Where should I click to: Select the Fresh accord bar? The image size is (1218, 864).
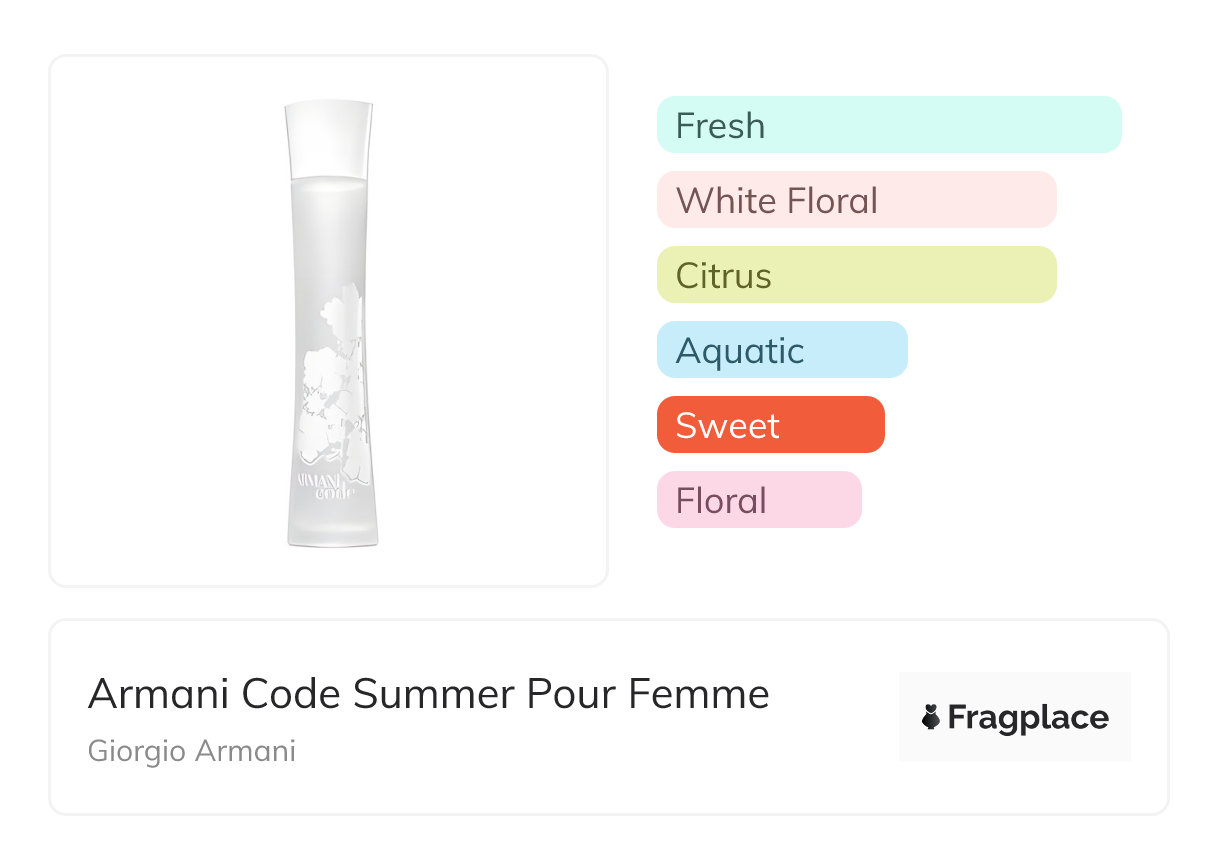click(888, 125)
